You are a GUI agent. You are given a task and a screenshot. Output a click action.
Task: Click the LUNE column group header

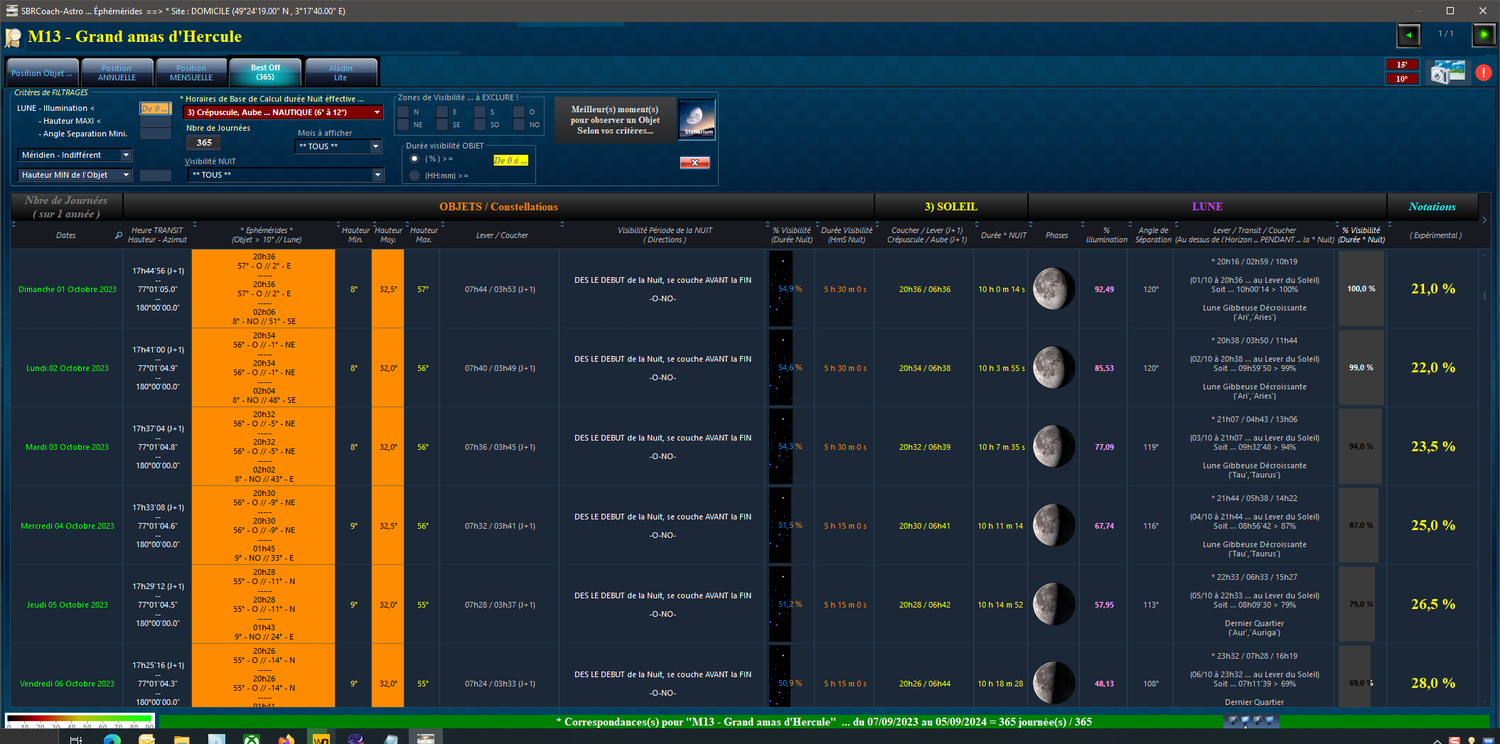1207,207
